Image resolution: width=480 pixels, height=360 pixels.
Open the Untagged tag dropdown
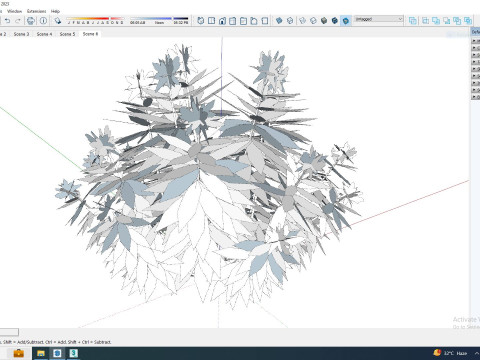click(379, 19)
